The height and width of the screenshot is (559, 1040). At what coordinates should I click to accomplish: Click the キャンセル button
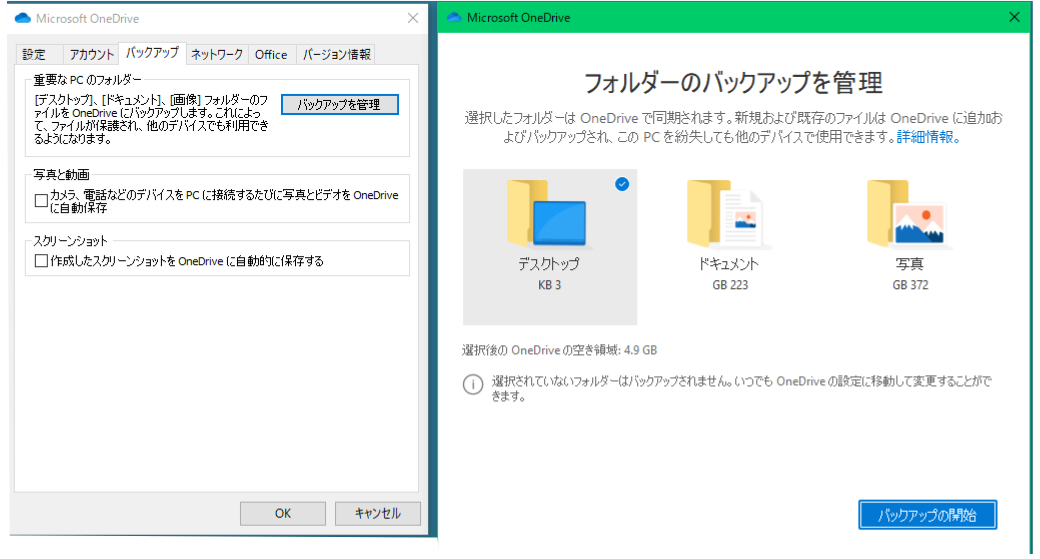coord(377,513)
